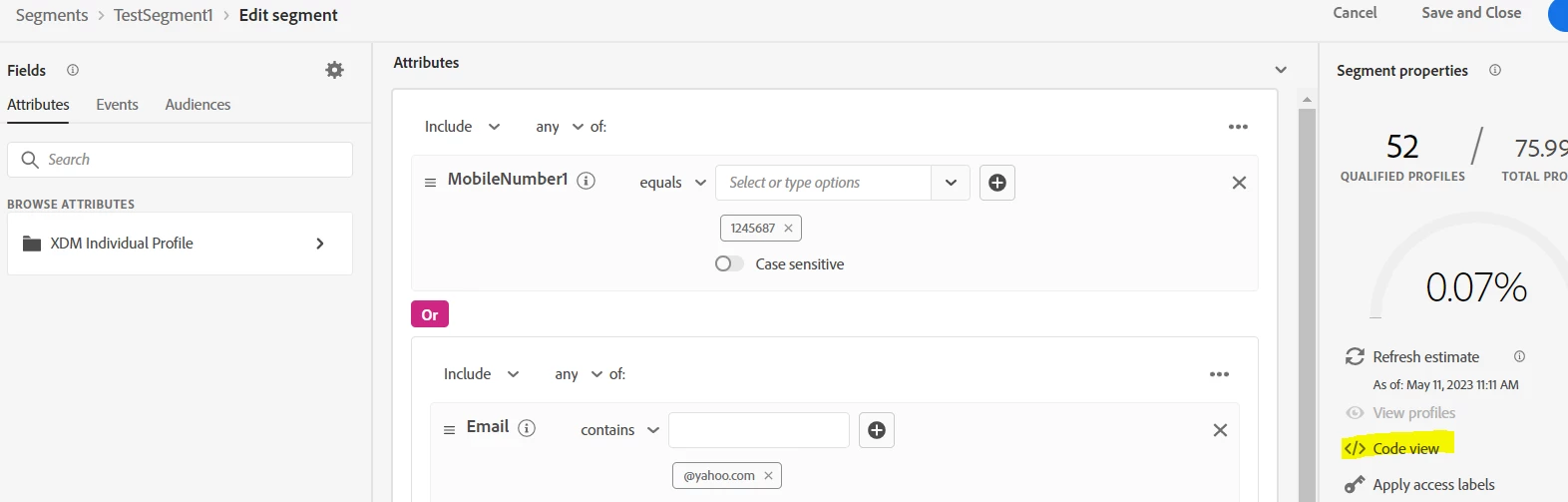Click the Refresh estimate link
The width and height of the screenshot is (1568, 502).
coord(1425,356)
